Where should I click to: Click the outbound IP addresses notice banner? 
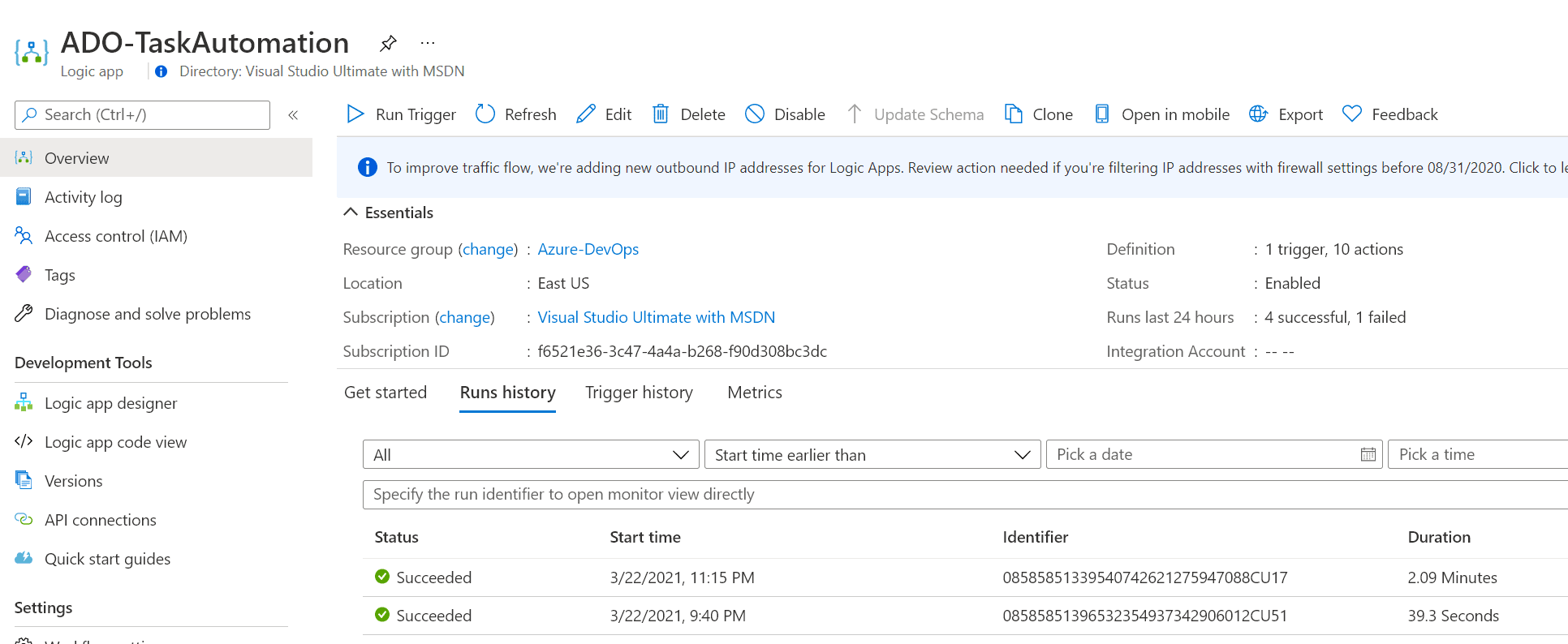[x=952, y=167]
